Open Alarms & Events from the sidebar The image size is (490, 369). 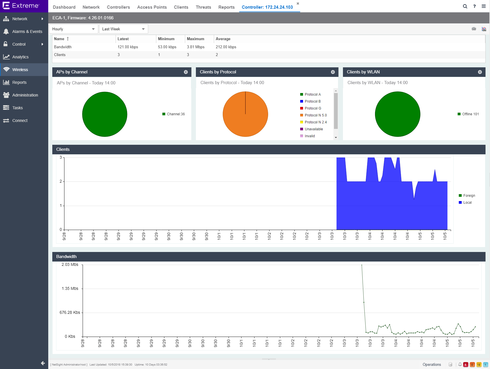(x=24, y=32)
